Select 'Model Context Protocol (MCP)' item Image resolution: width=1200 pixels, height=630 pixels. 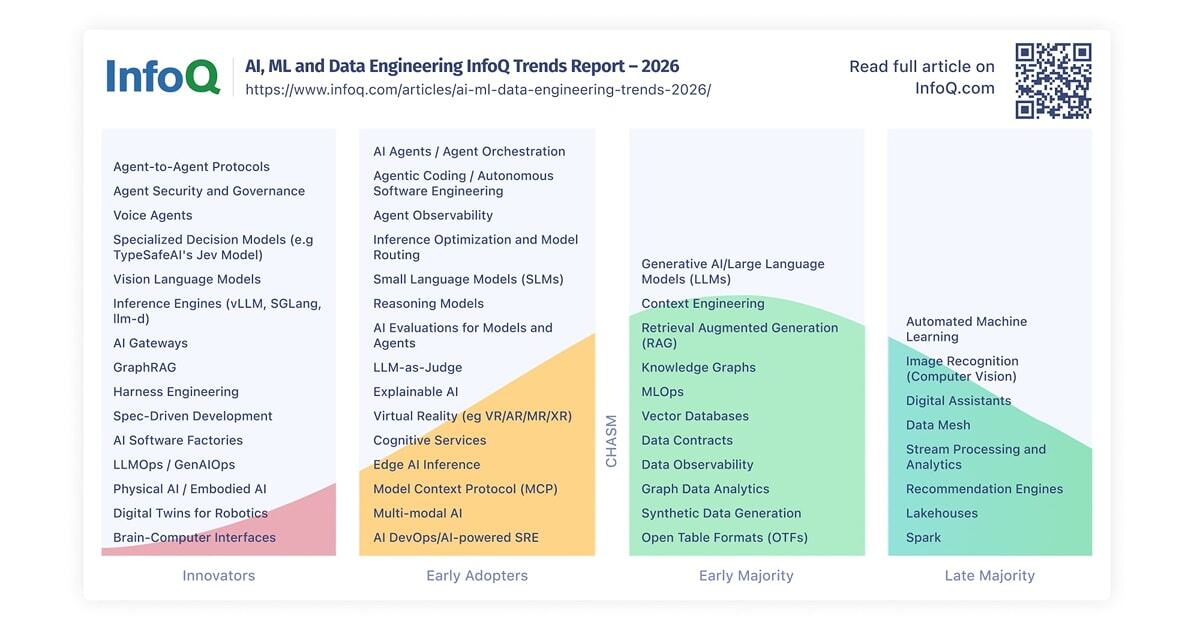(465, 489)
